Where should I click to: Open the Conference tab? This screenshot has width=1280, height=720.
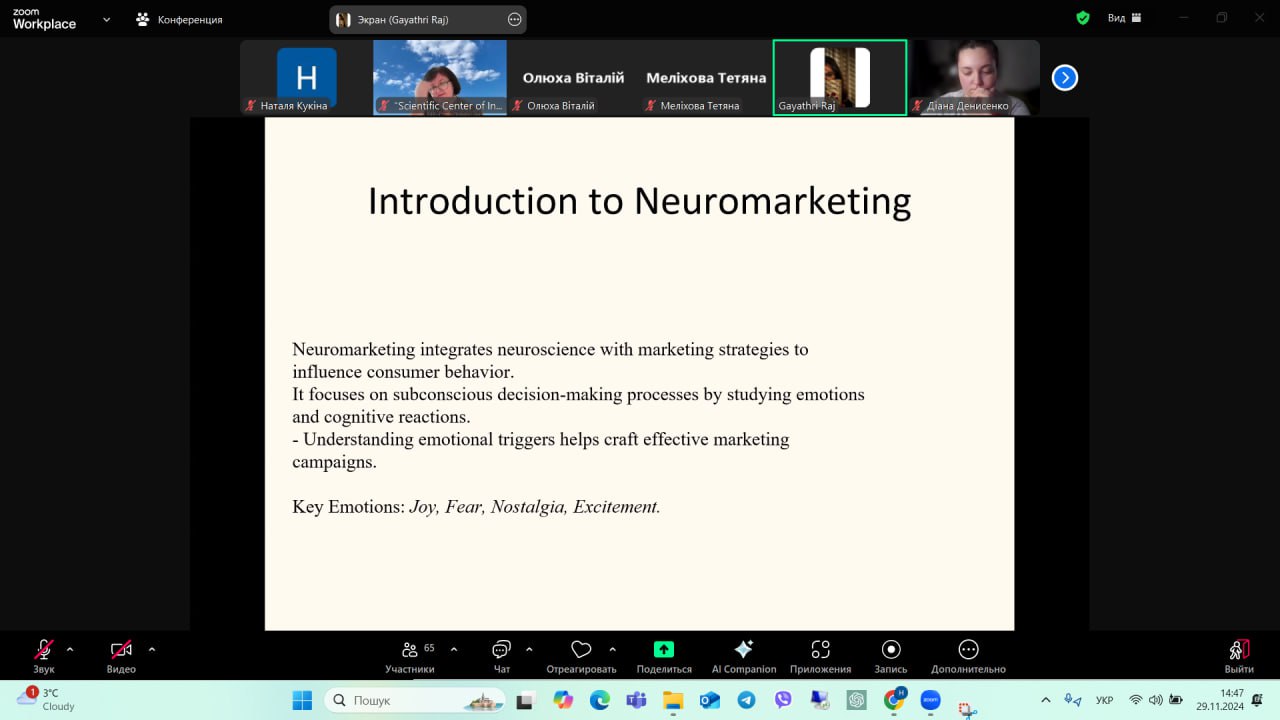(180, 19)
